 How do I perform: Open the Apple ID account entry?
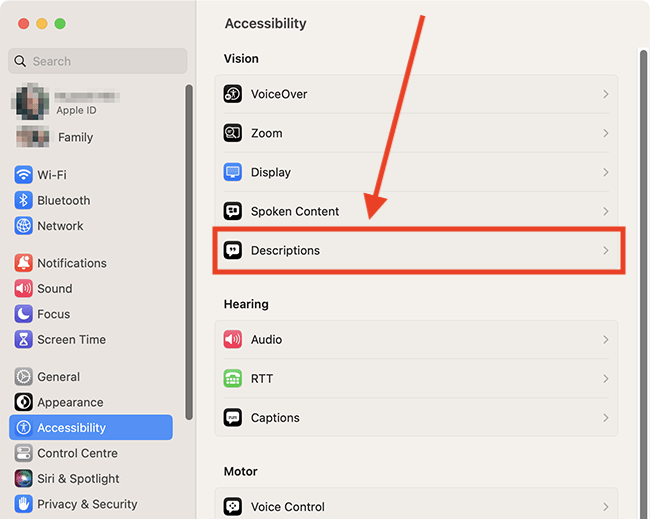pos(67,102)
